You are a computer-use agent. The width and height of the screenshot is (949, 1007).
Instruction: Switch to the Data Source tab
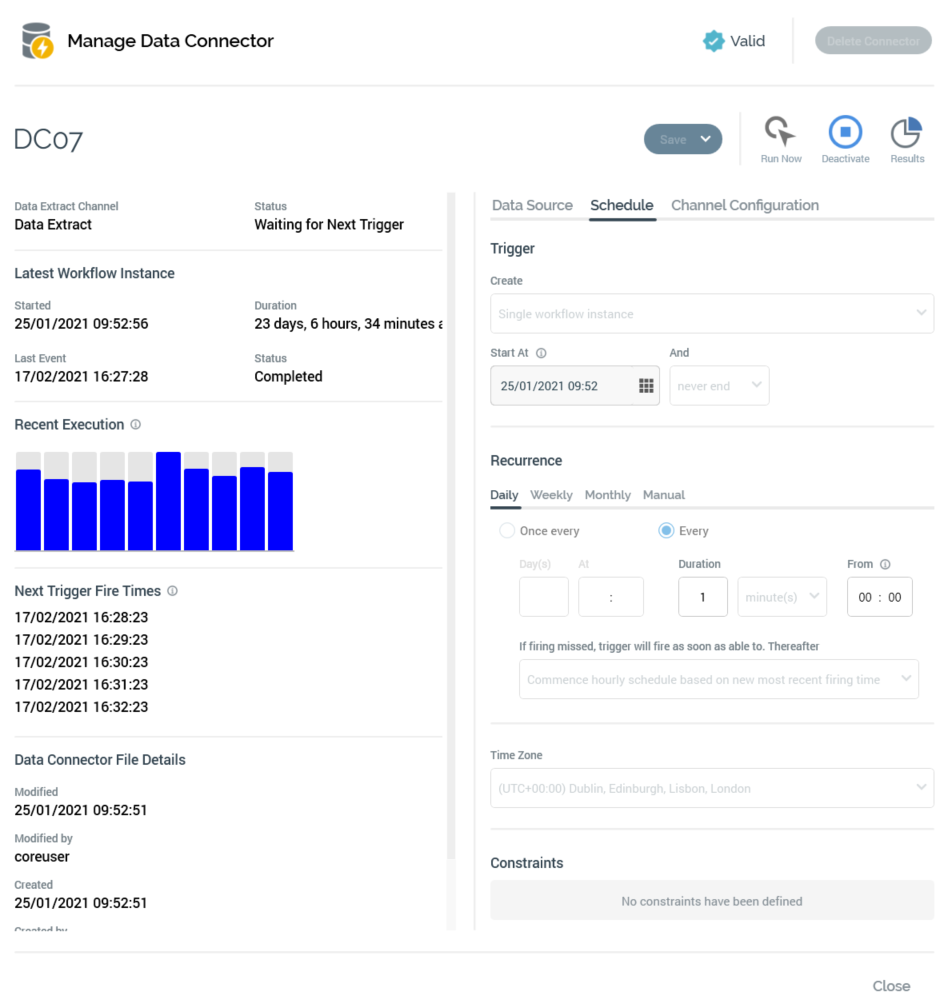pos(532,205)
